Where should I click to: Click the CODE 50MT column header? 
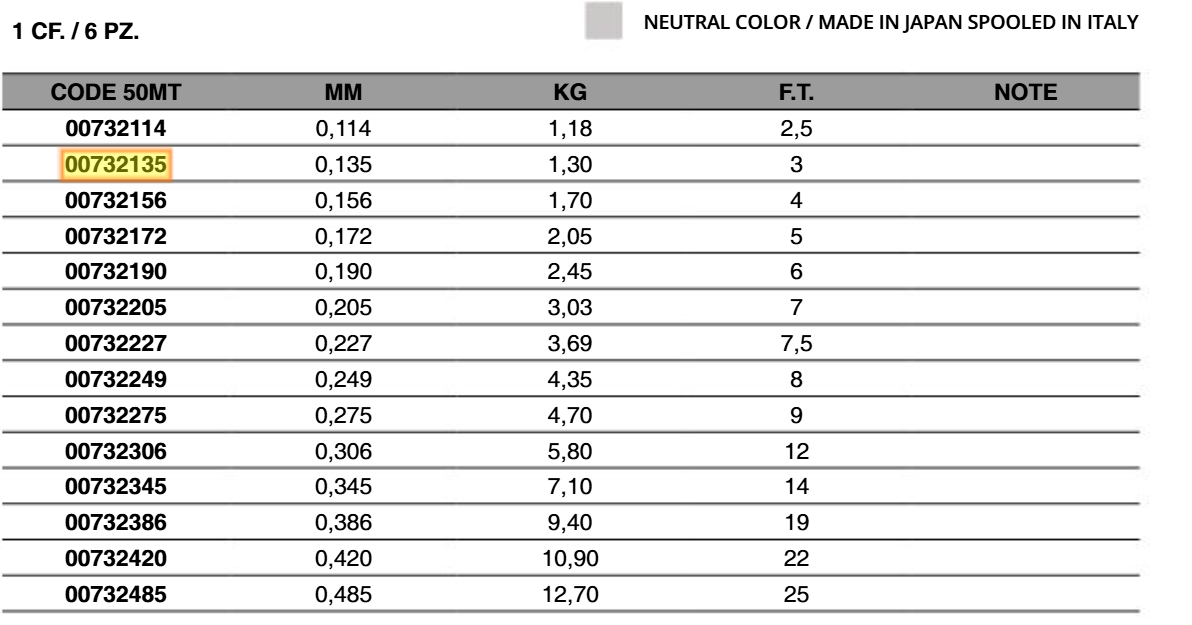(x=116, y=92)
